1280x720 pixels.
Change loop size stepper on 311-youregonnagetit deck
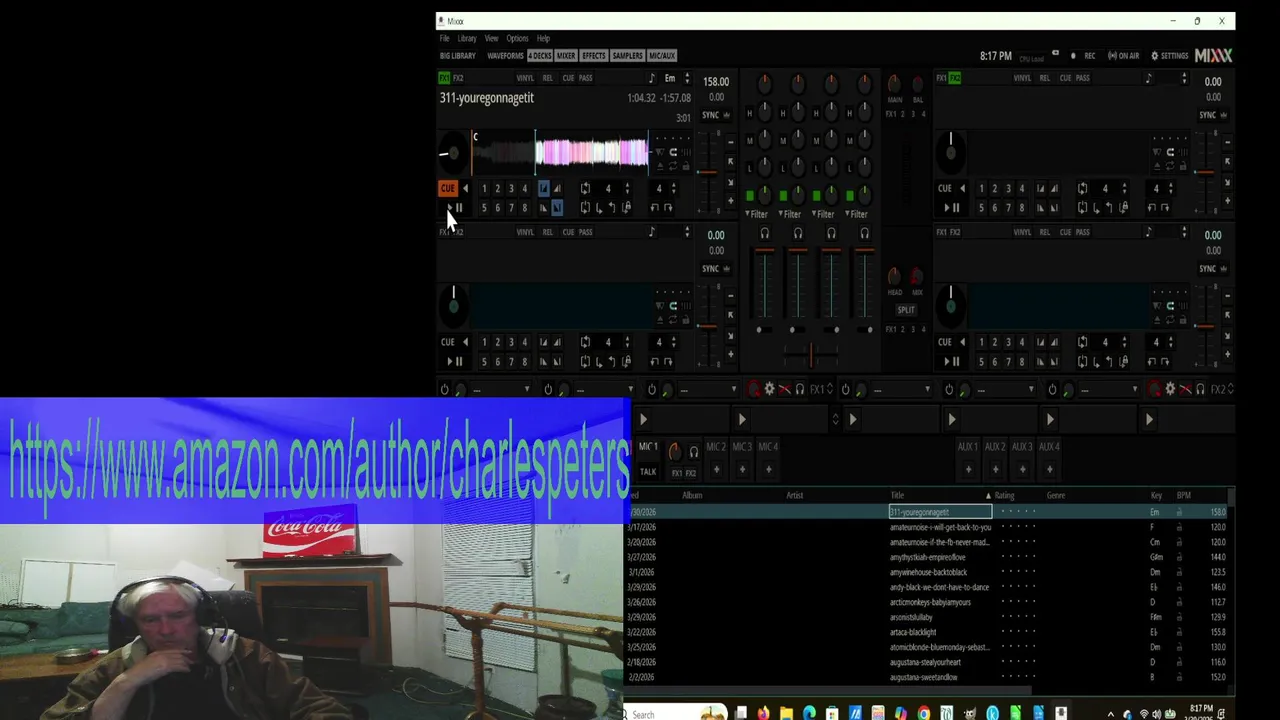point(627,188)
